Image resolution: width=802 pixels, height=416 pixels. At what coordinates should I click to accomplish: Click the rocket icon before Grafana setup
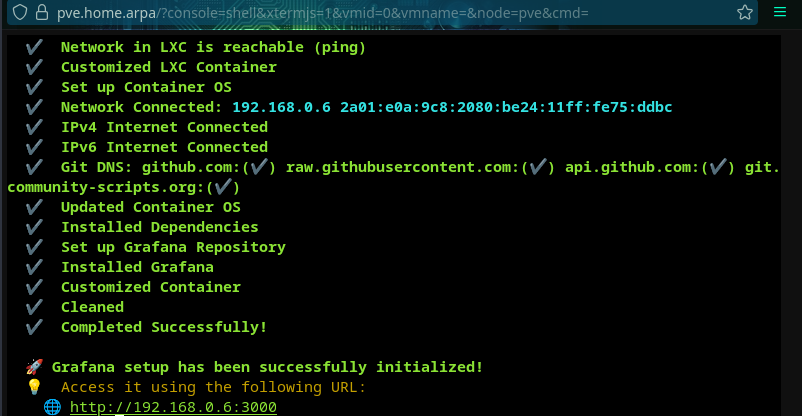34,367
